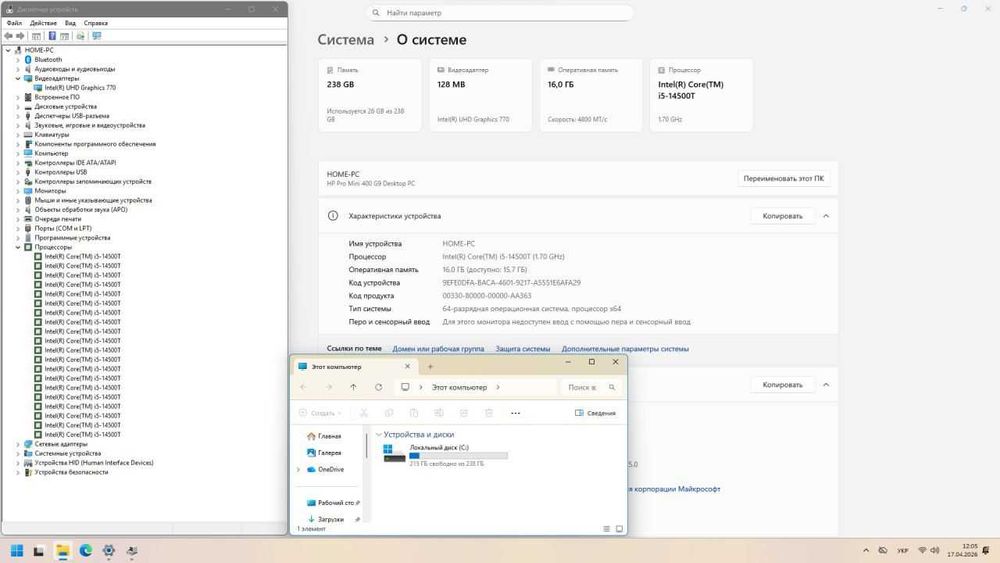The width and height of the screenshot is (1000, 563).
Task: Collapse Характеристики устройства section chevron
Action: [826, 216]
